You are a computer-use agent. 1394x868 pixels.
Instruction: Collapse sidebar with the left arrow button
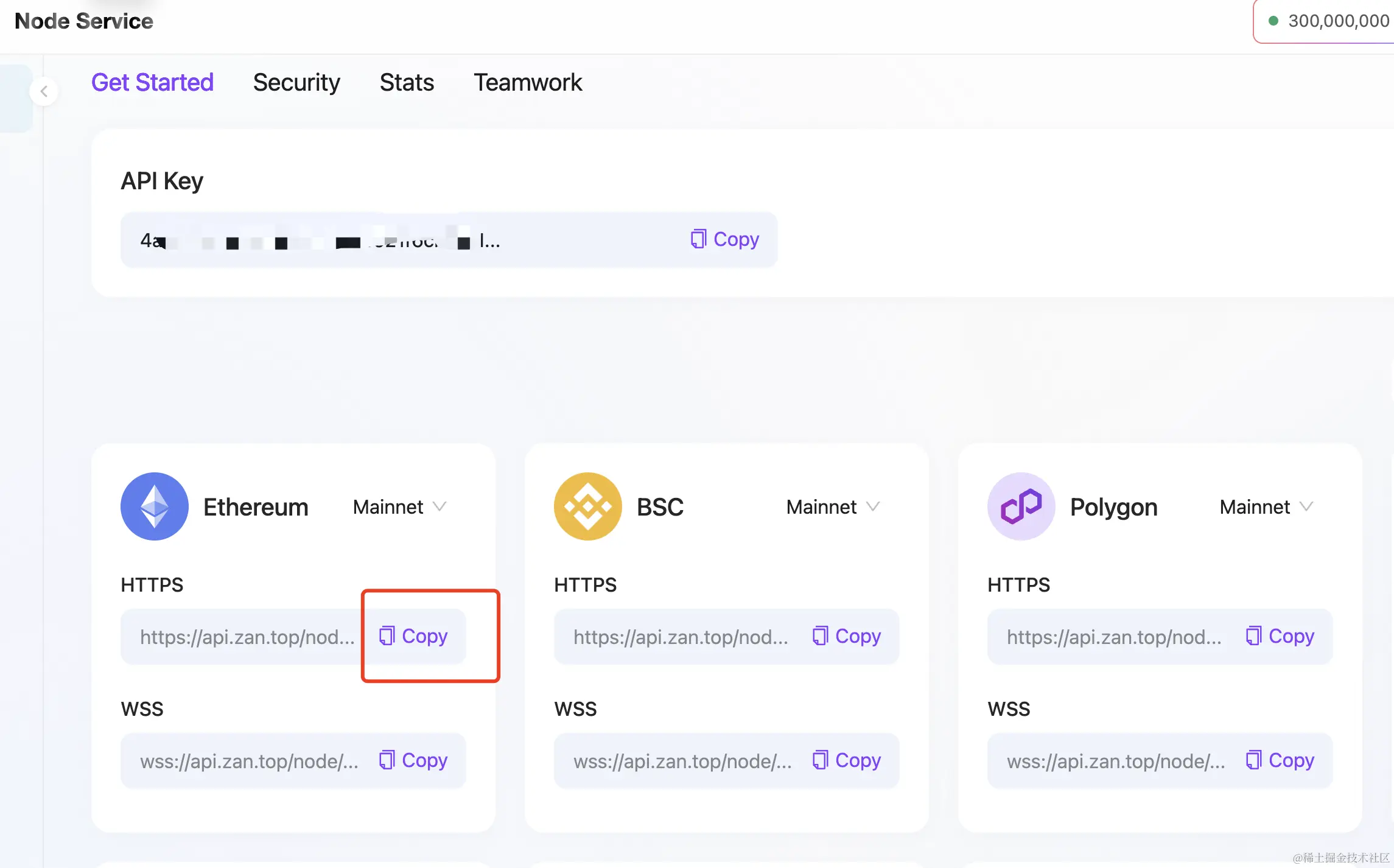pyautogui.click(x=44, y=91)
